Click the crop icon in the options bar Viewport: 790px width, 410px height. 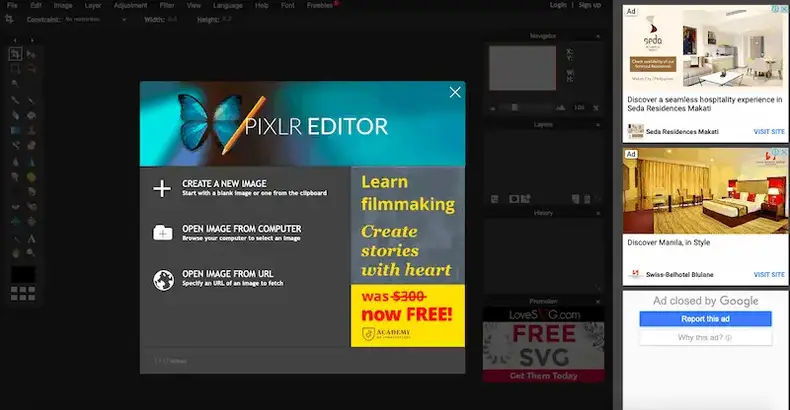(x=9, y=19)
